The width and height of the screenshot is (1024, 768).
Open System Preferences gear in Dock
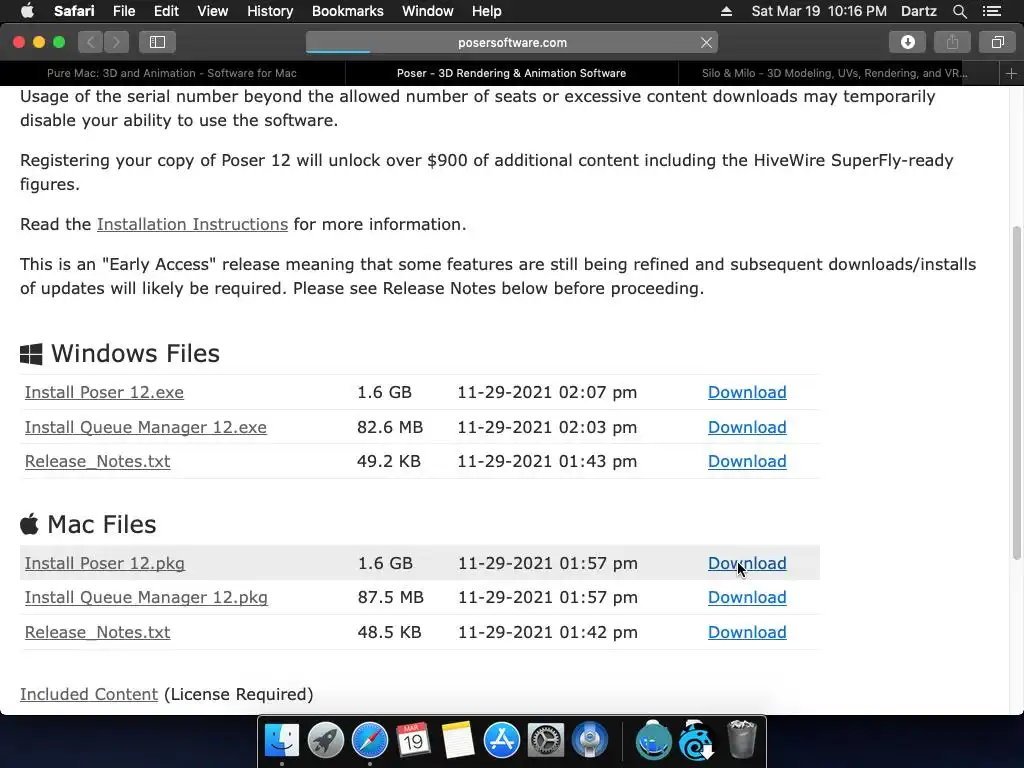pos(545,741)
